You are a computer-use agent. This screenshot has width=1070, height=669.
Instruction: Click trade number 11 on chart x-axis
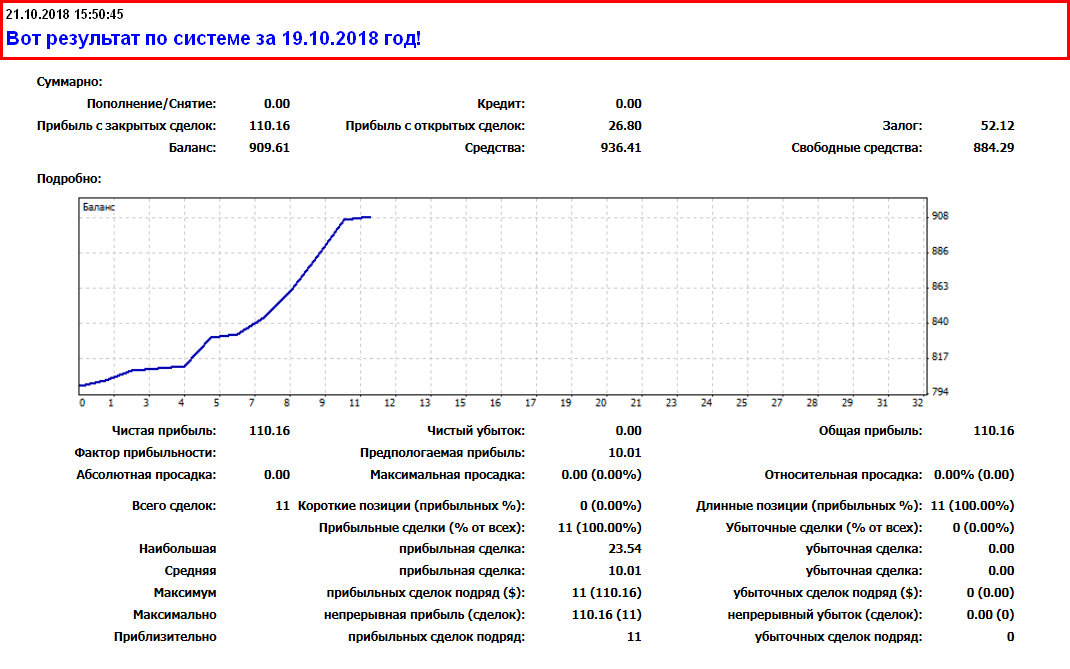[354, 403]
